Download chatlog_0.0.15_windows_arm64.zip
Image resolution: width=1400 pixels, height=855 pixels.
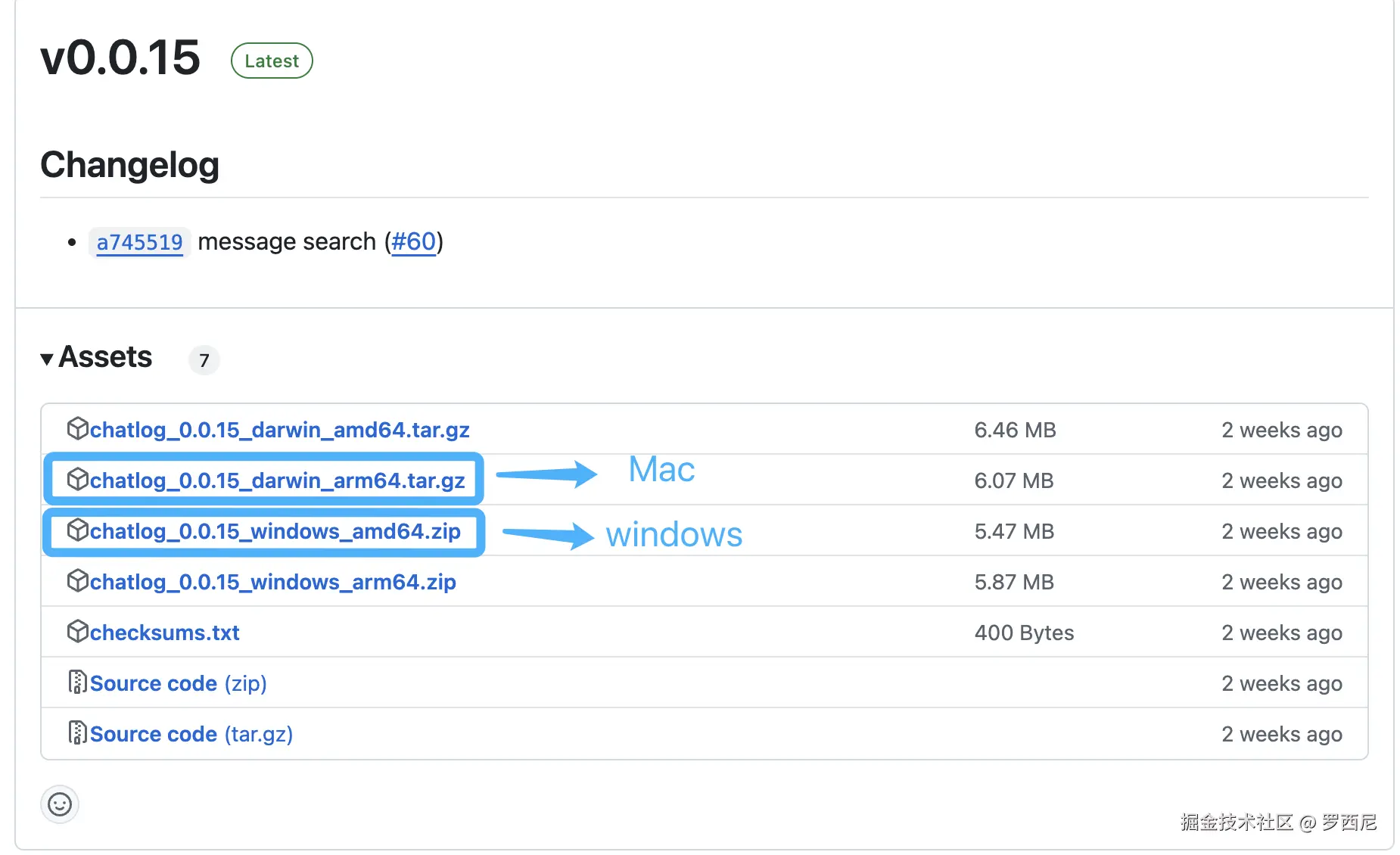(272, 582)
